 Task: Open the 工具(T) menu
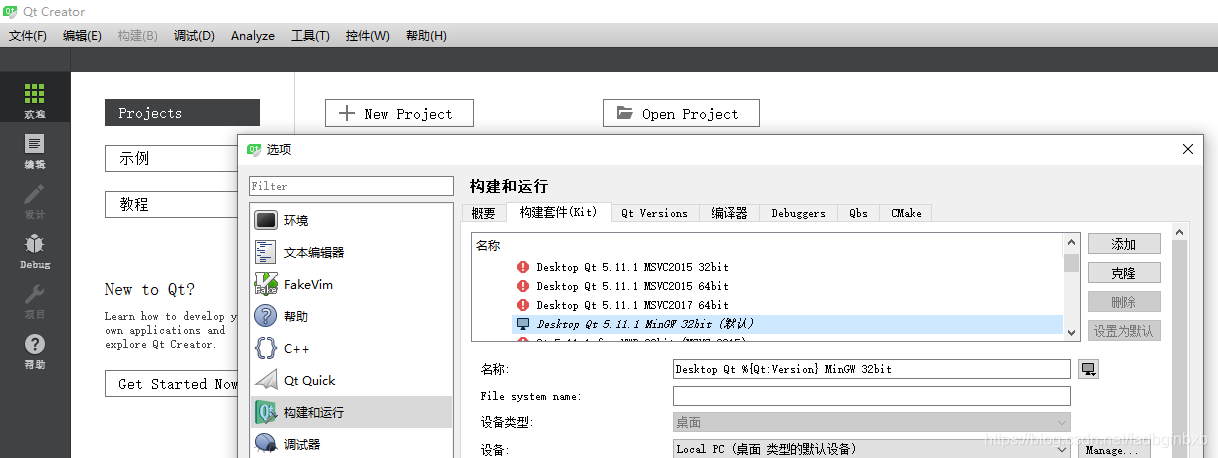(x=310, y=35)
